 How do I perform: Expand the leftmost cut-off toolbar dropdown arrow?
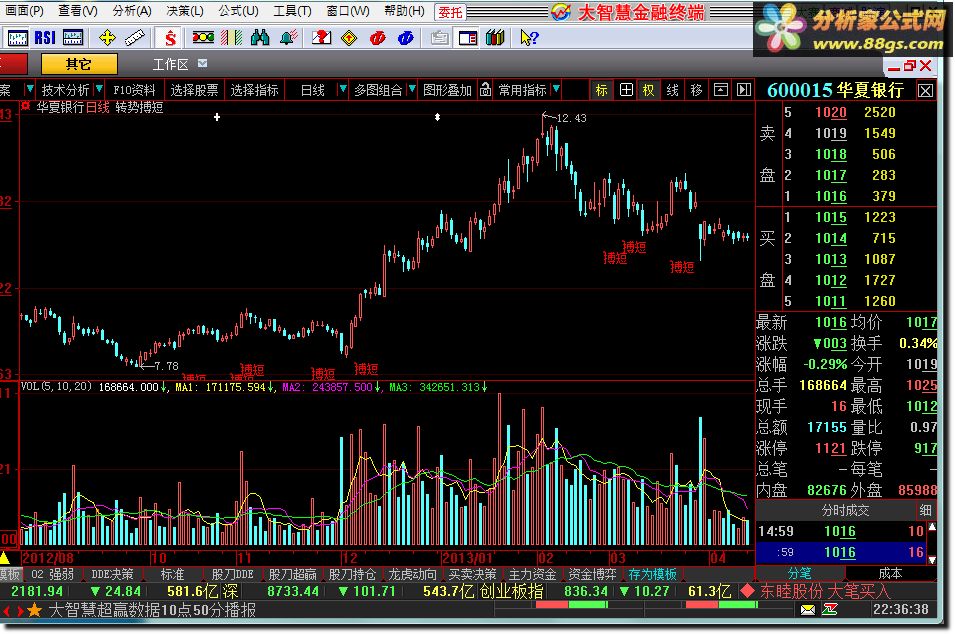[29, 90]
